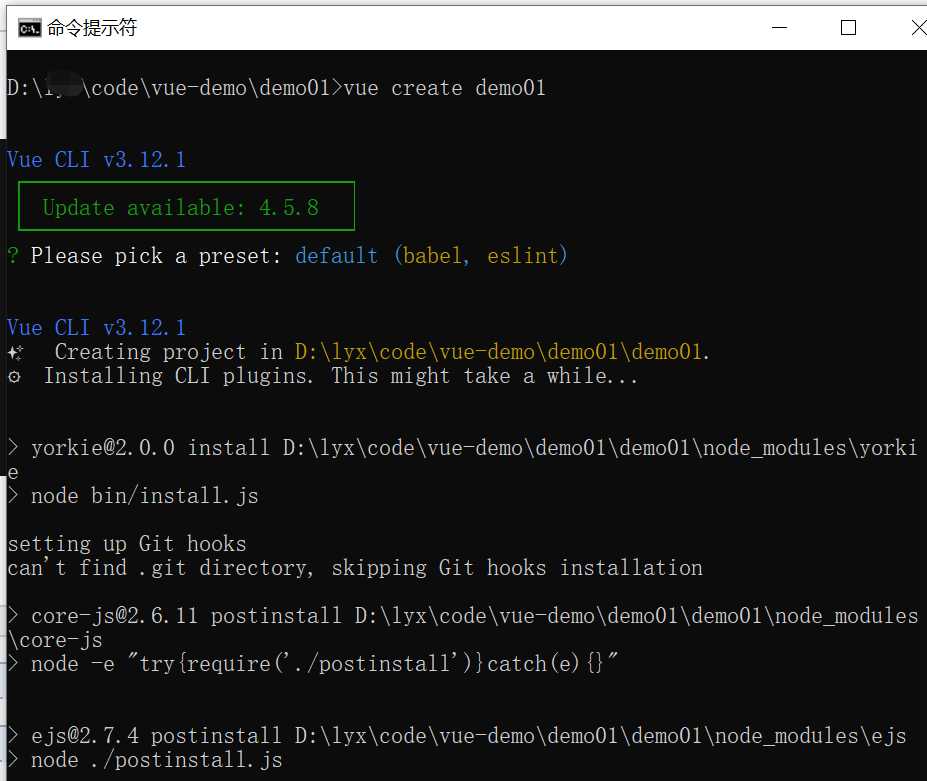The image size is (927, 781).
Task: Click the 'setting up Git hooks' line
Action: [127, 543]
